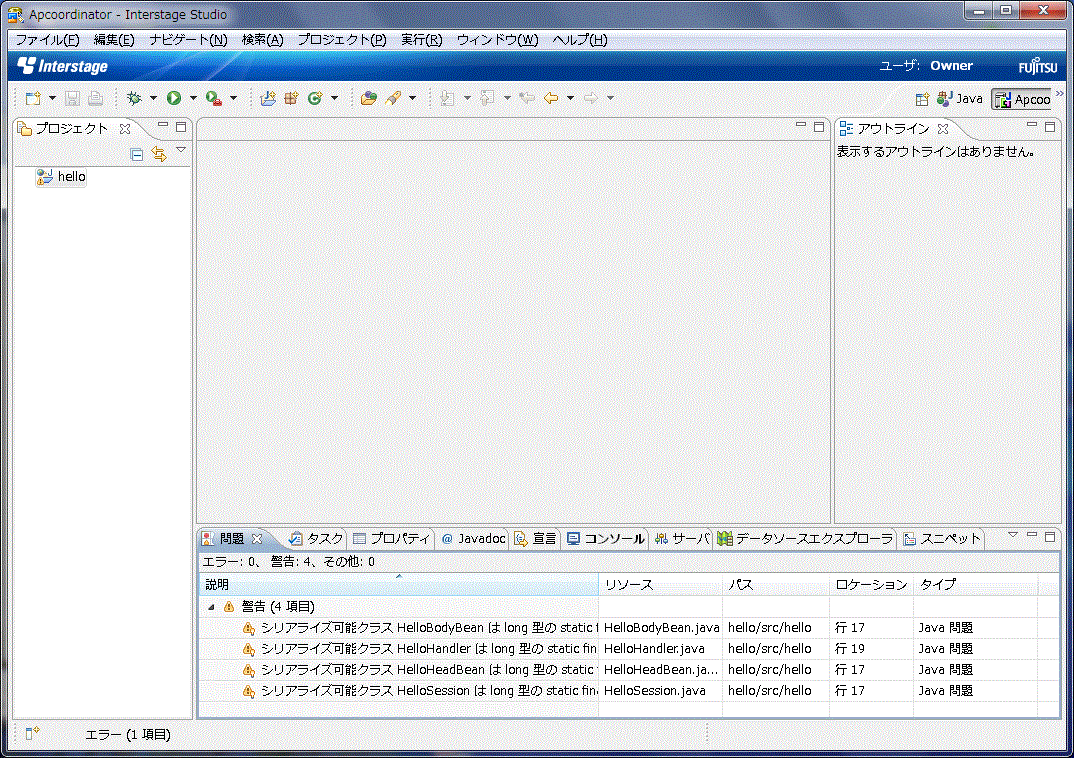
Task: Sort by the 説明 column header
Action: coord(398,585)
